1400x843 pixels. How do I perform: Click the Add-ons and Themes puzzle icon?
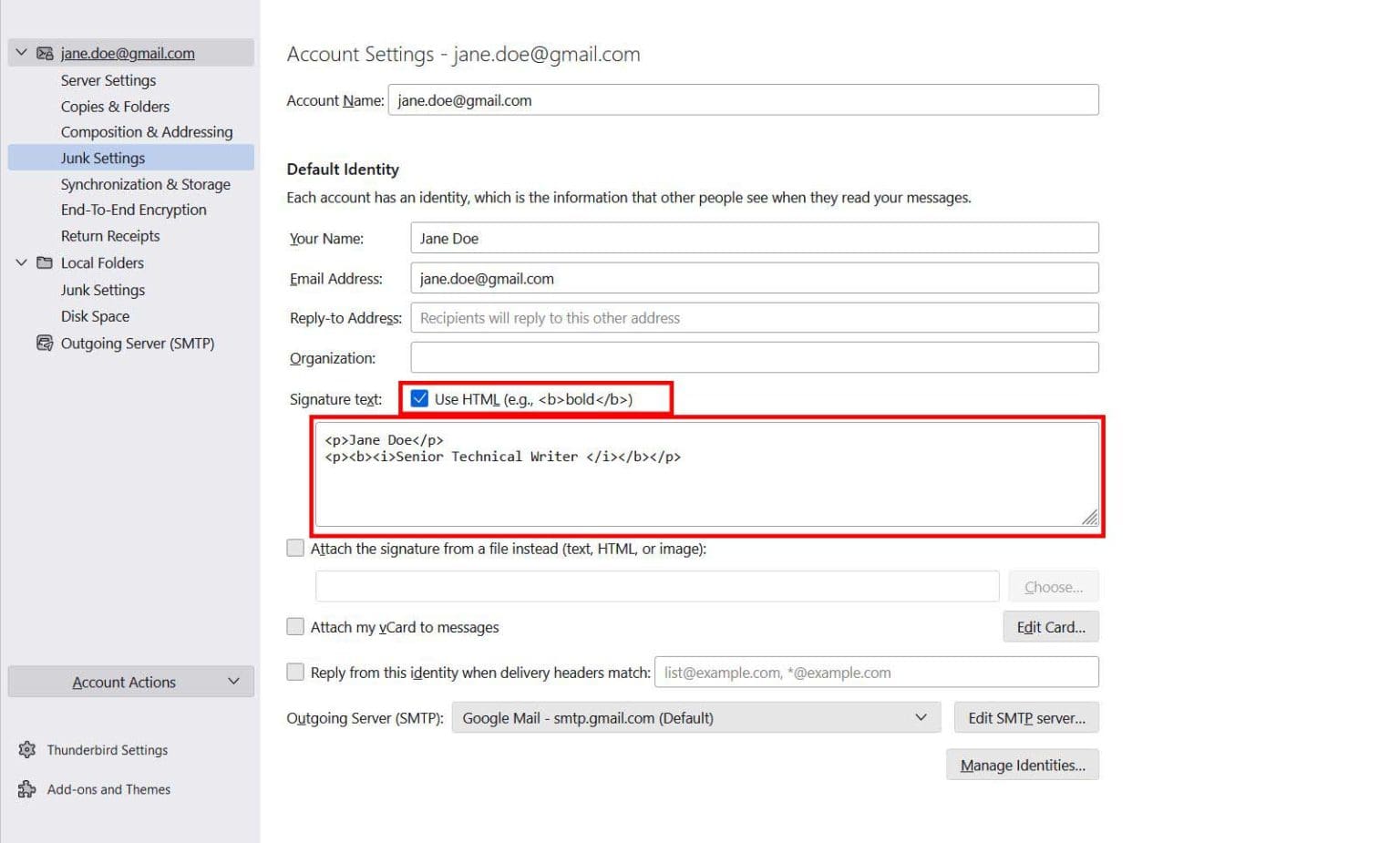coord(27,789)
